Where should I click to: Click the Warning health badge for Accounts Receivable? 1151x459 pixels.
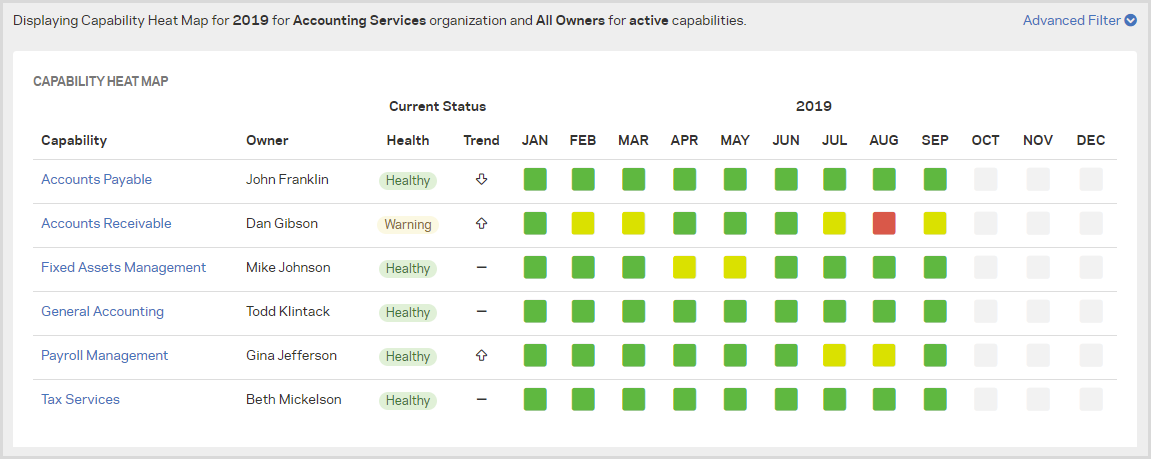coord(408,225)
